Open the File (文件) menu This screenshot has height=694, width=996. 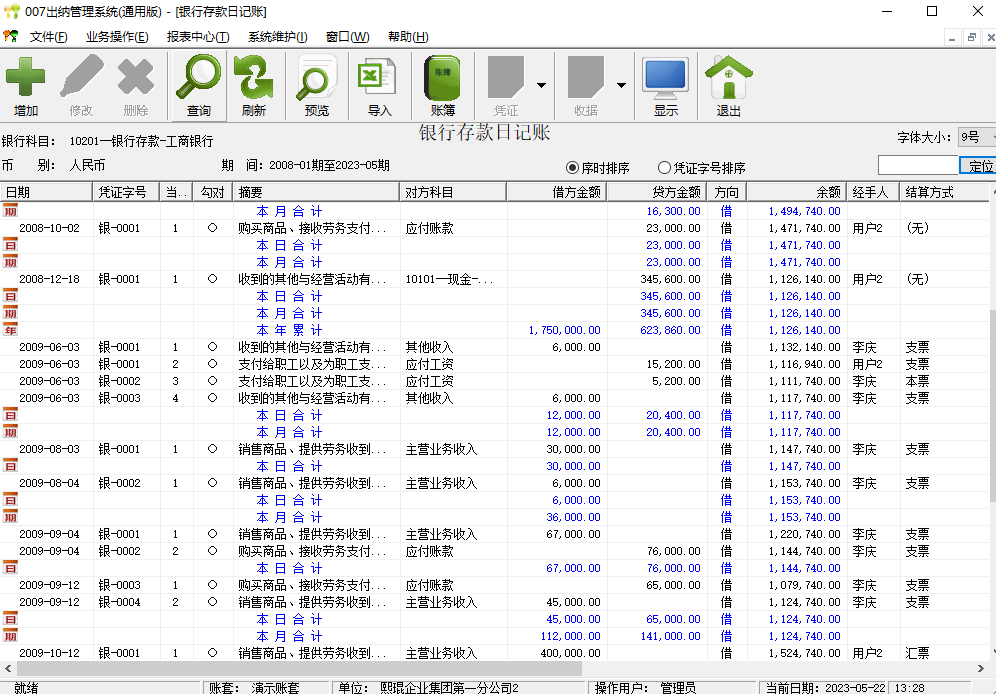coord(48,37)
